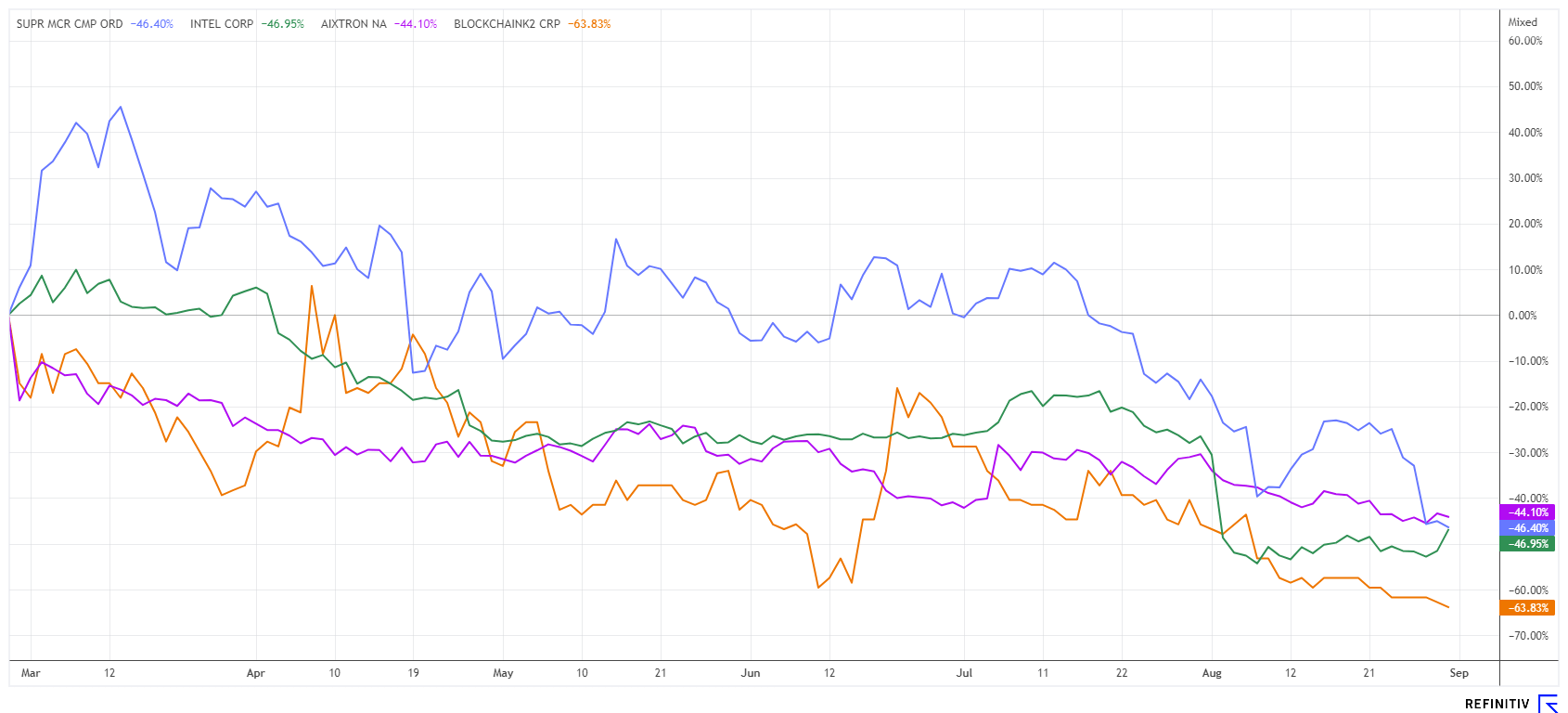Click the AIXTRON NA legend label
The image size is (1568, 713).
click(x=353, y=24)
